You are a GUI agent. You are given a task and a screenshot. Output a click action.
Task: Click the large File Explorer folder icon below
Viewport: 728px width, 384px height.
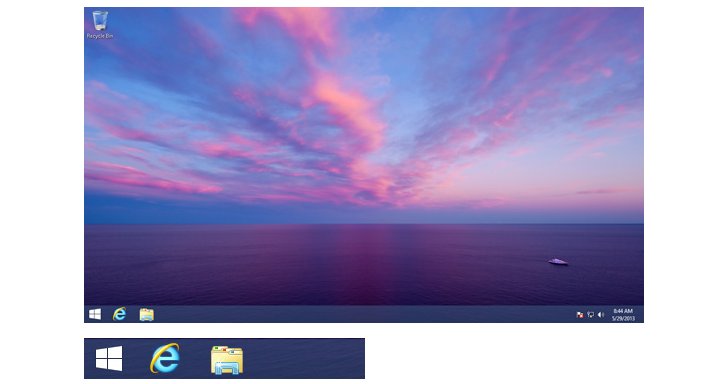[x=227, y=360]
